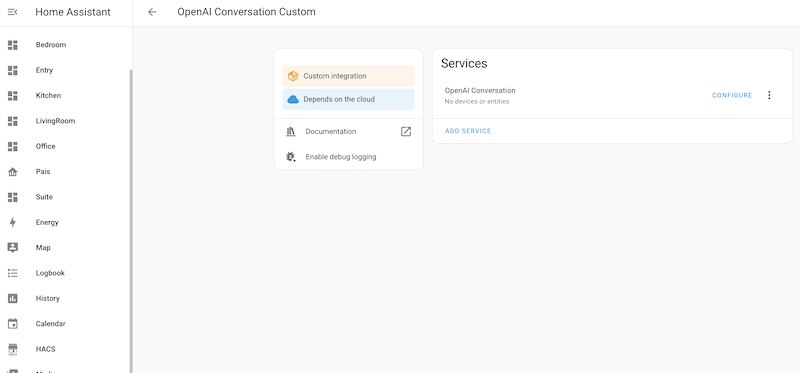Open OpenAI Conversation three-dot menu
The width and height of the screenshot is (800, 373).
(769, 95)
